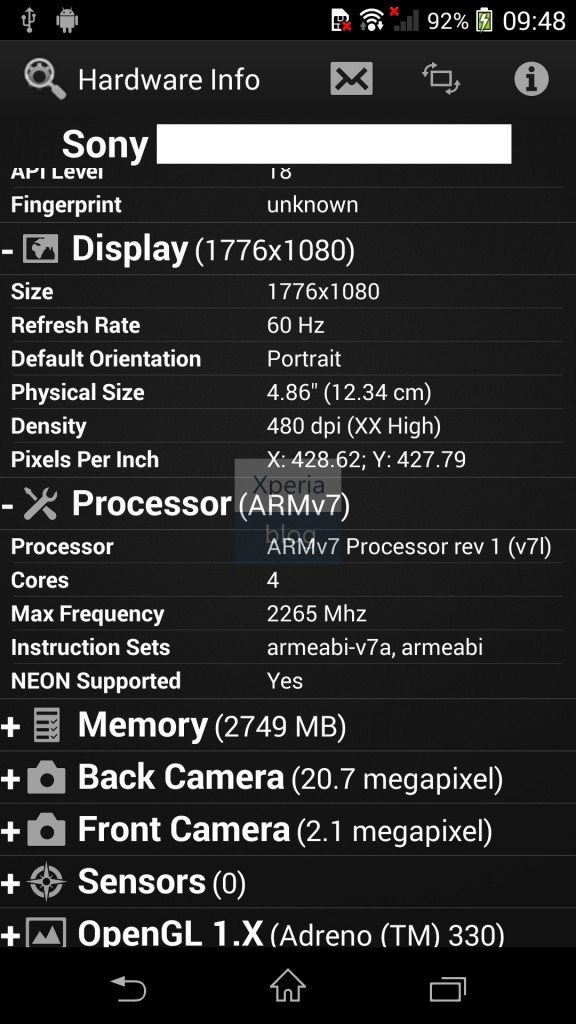The height and width of the screenshot is (1024, 576).
Task: Tap the Hardware Info magnifier logo
Action: point(45,79)
